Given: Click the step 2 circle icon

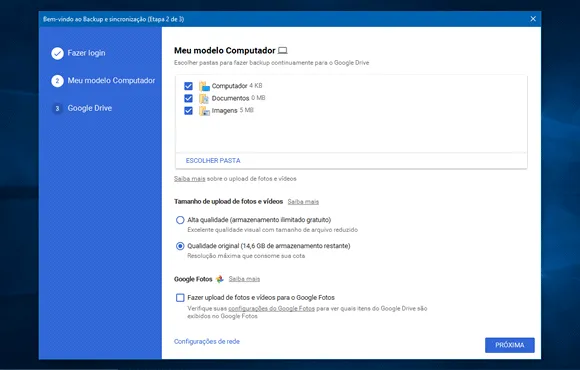Looking at the screenshot, I should (57, 81).
